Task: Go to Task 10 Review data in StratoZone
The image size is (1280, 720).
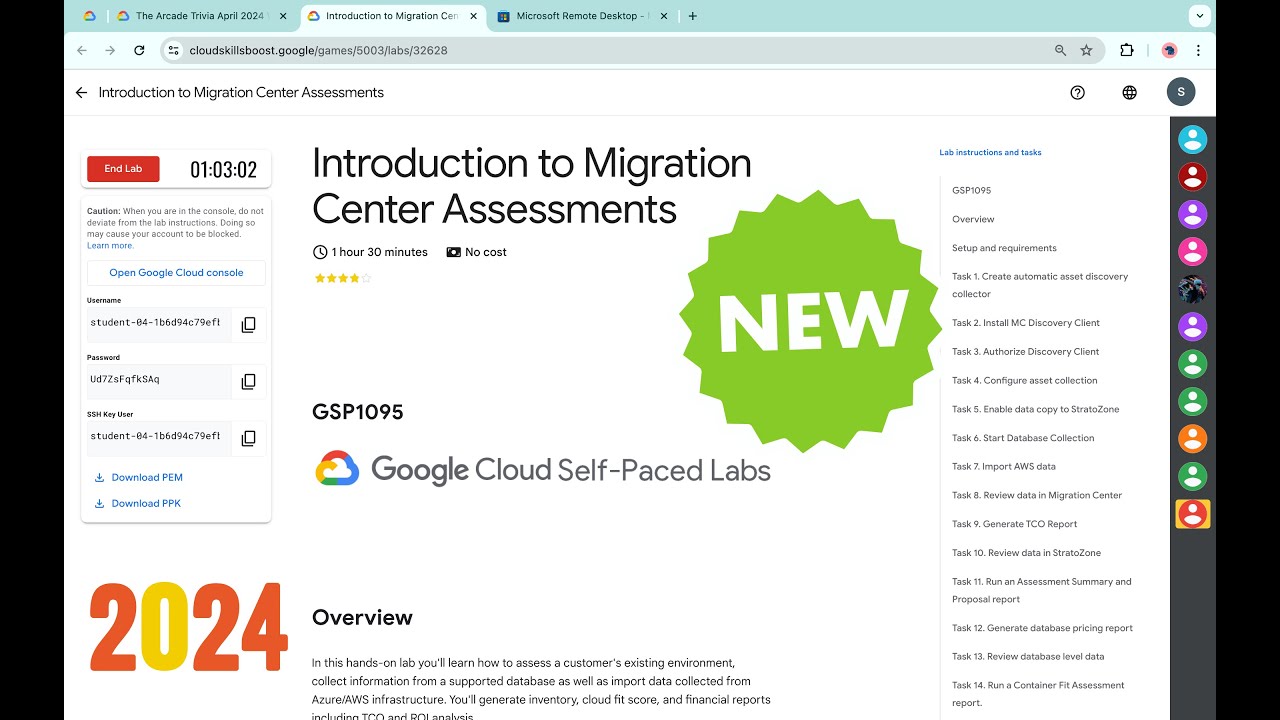Action: click(x=1026, y=553)
